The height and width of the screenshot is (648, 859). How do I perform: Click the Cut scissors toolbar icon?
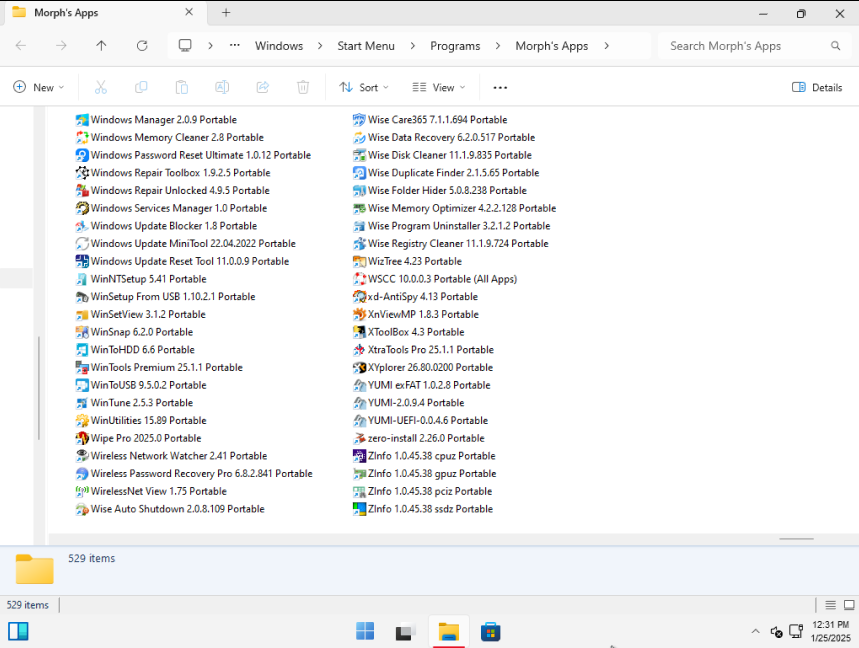pos(101,87)
